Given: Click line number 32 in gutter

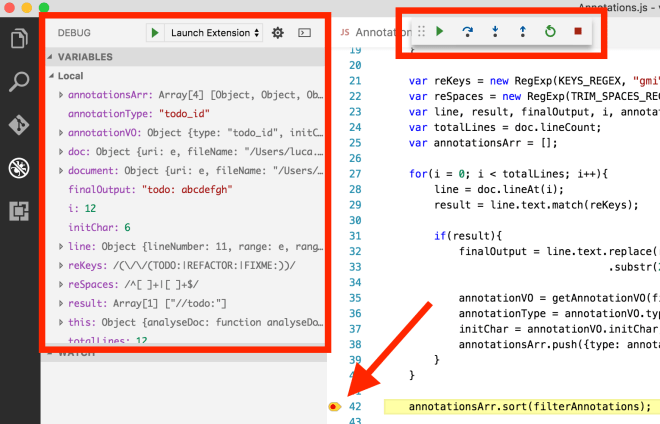Looking at the screenshot, I should 355,251.
